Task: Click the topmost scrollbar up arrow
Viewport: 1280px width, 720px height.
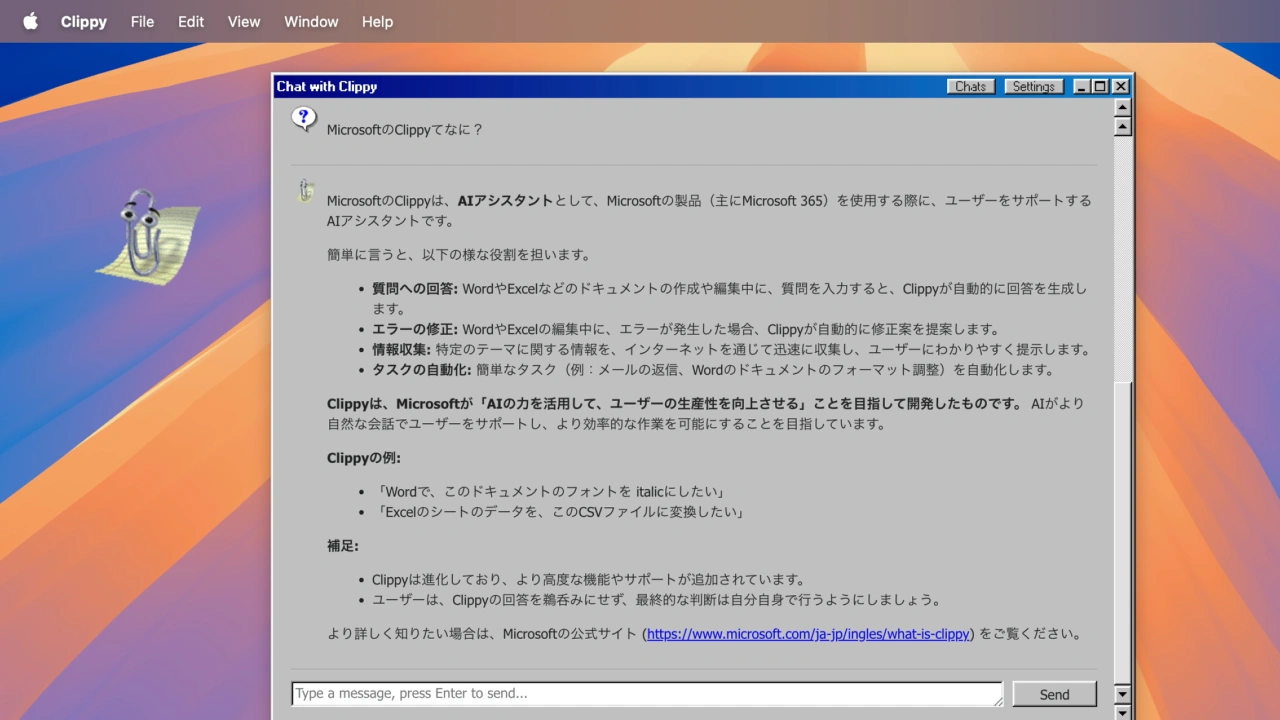Action: point(1122,107)
